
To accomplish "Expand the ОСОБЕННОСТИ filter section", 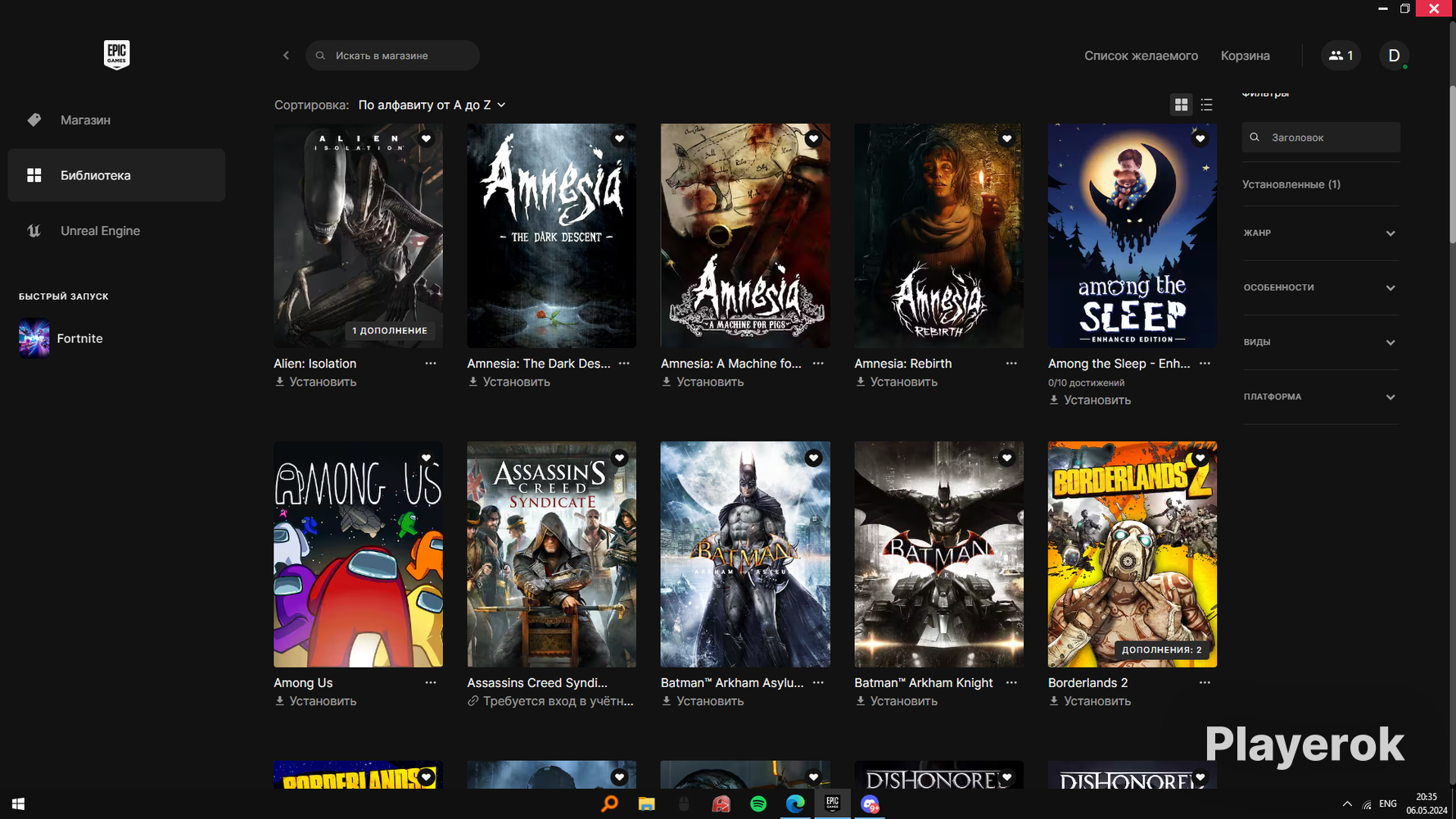I will (1320, 288).
